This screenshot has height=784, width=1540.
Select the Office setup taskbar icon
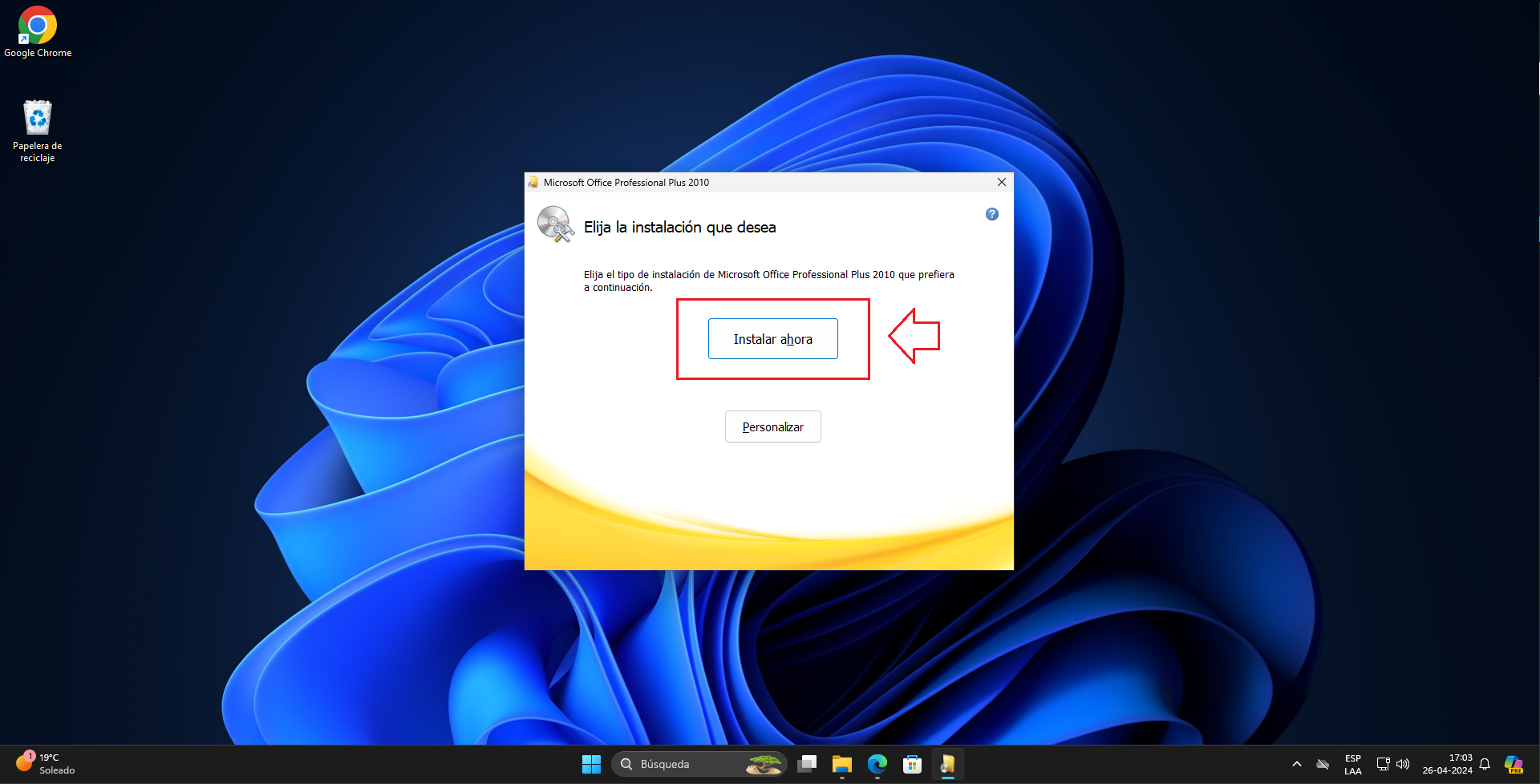click(947, 764)
